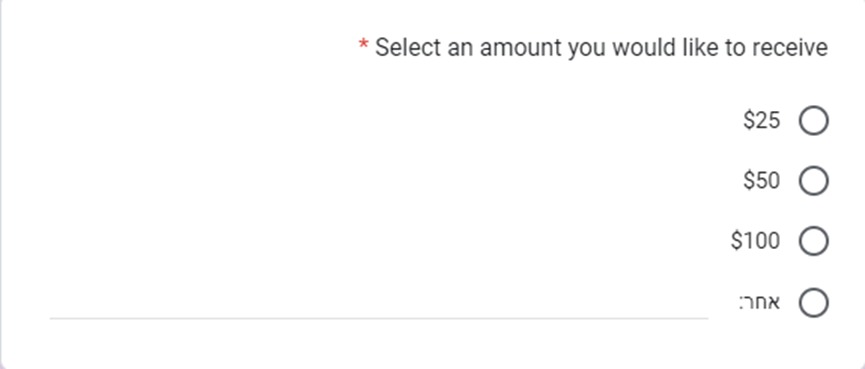Viewport: 865px width, 369px height.
Task: Select the אחר (other) radio button
Action: 814,303
